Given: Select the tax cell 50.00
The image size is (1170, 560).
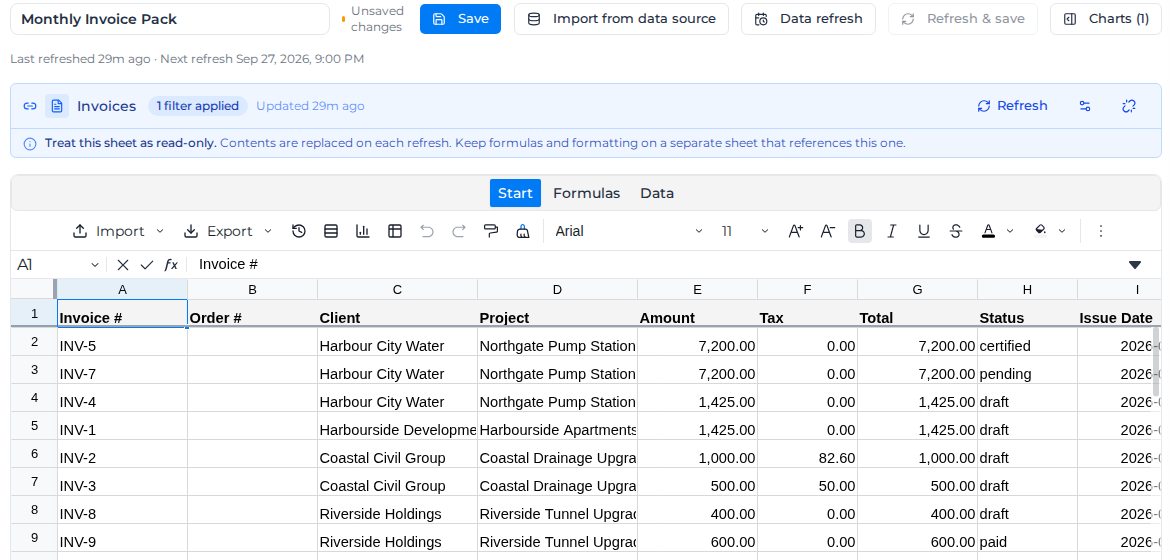Looking at the screenshot, I should tap(807, 482).
